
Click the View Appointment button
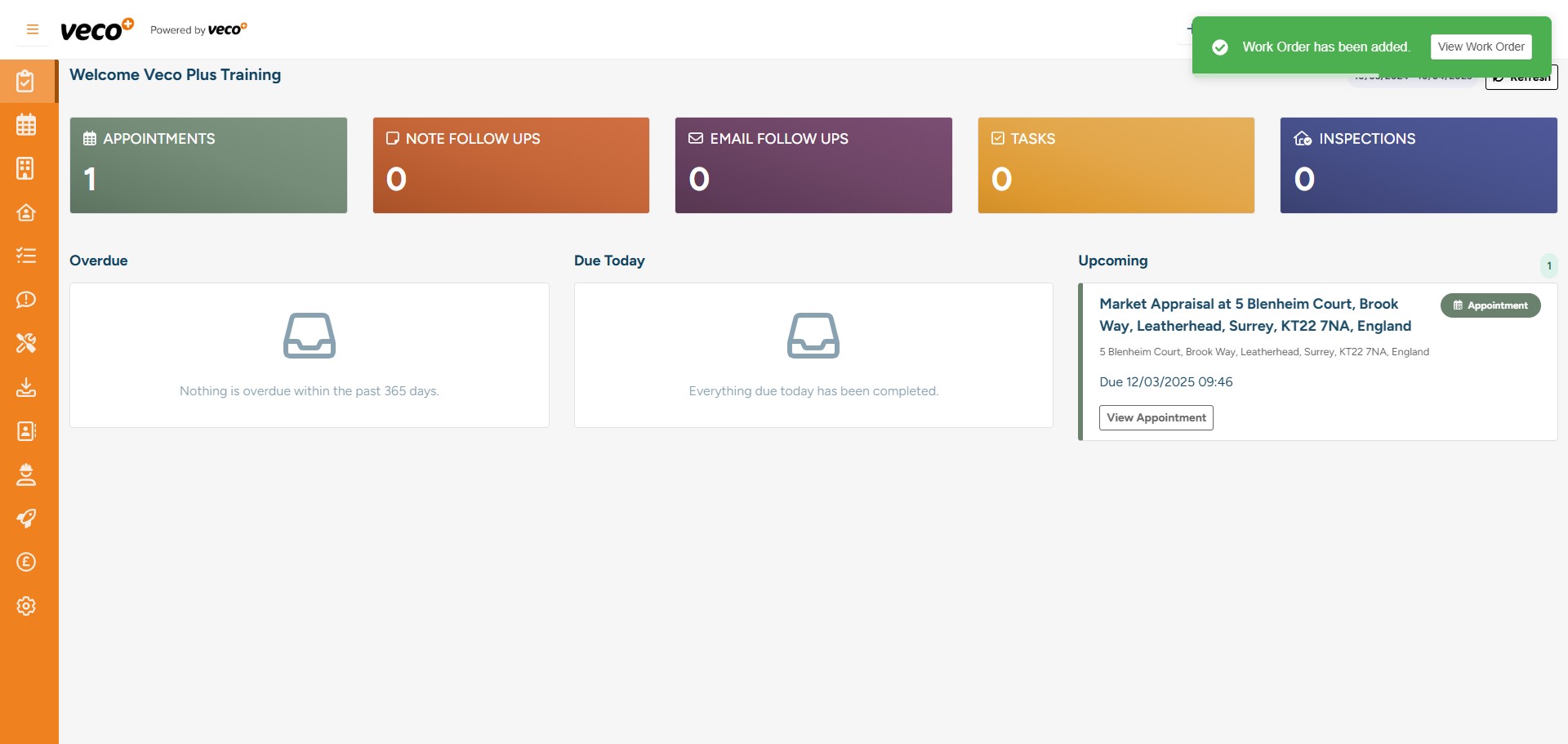pos(1156,417)
